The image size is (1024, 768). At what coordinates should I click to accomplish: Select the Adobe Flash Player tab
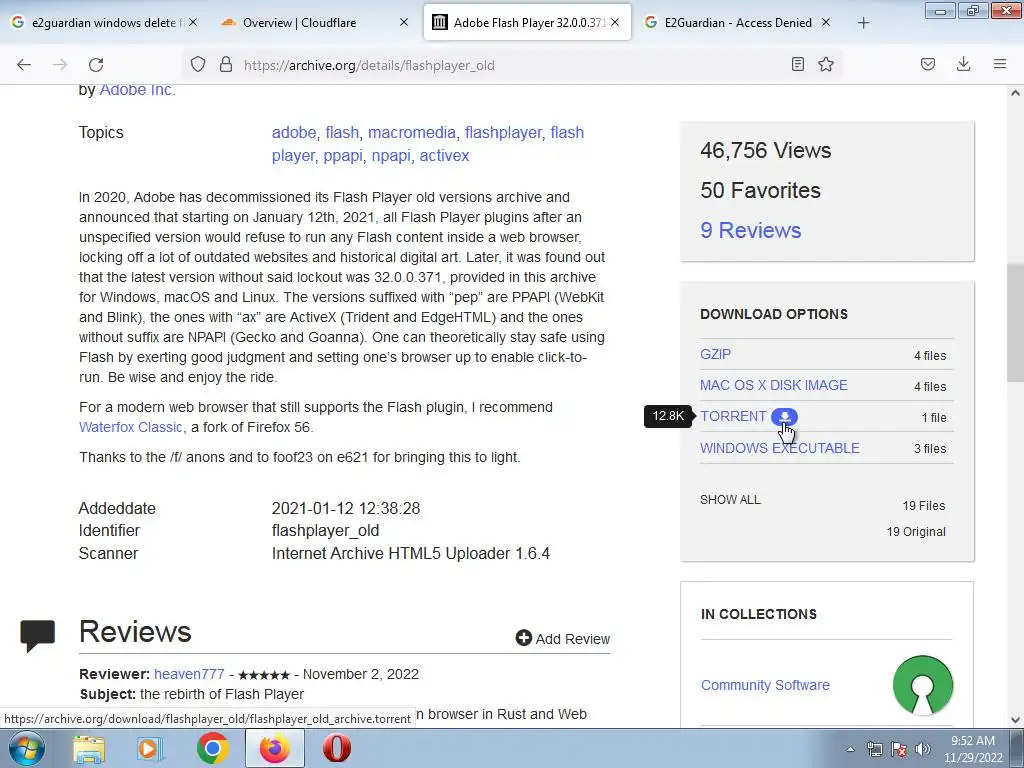(528, 22)
